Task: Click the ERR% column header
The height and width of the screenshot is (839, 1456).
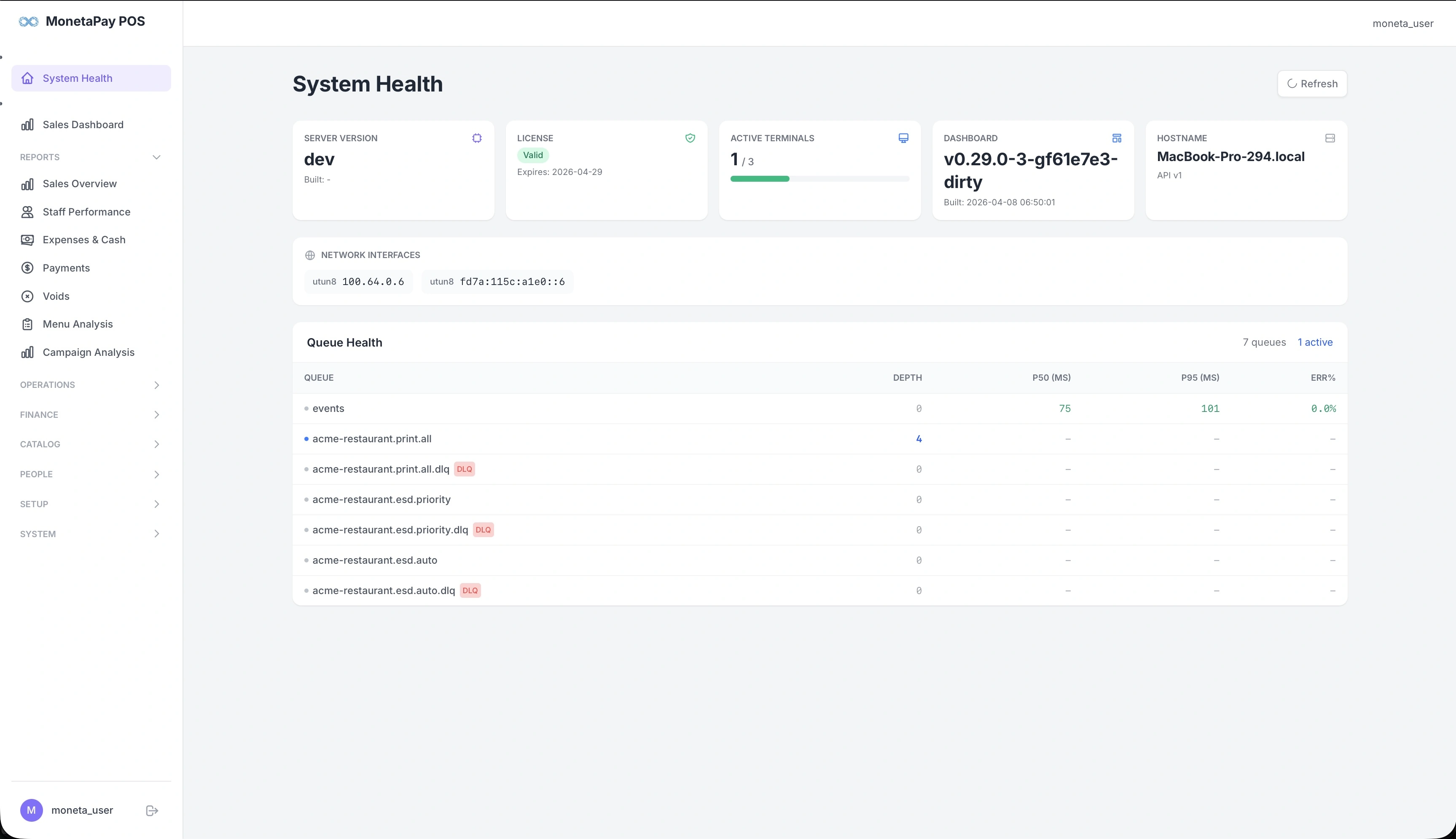Action: (1323, 378)
